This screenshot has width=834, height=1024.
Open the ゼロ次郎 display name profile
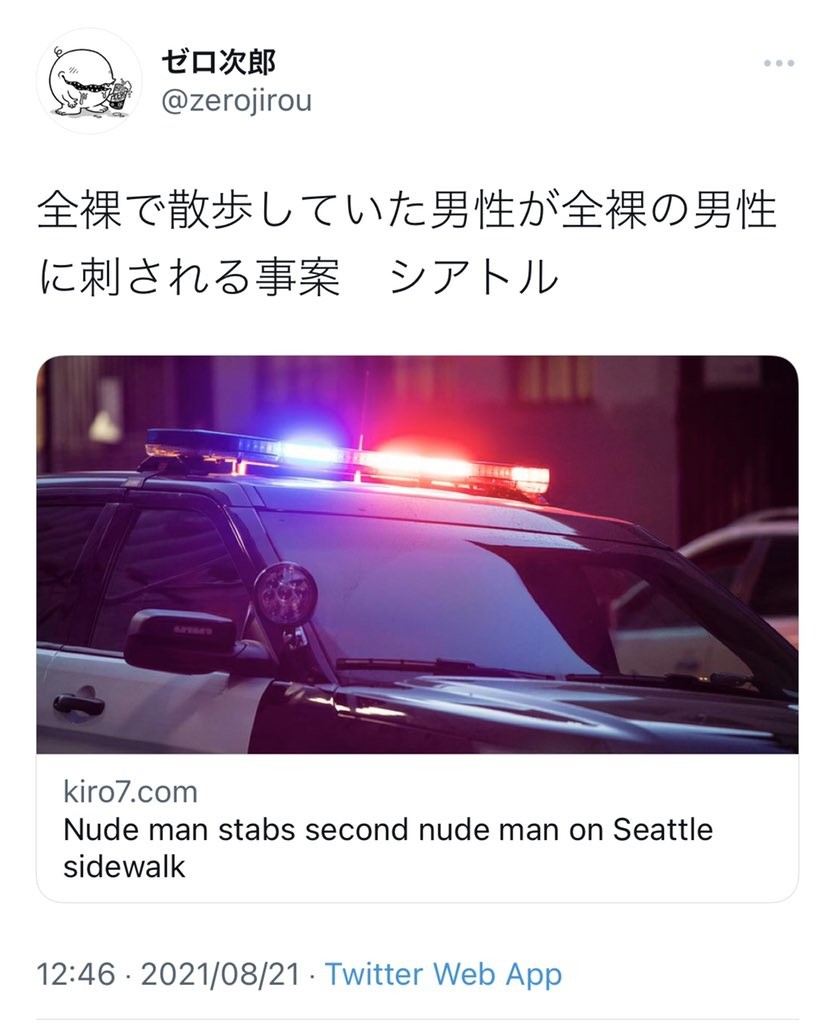(218, 62)
